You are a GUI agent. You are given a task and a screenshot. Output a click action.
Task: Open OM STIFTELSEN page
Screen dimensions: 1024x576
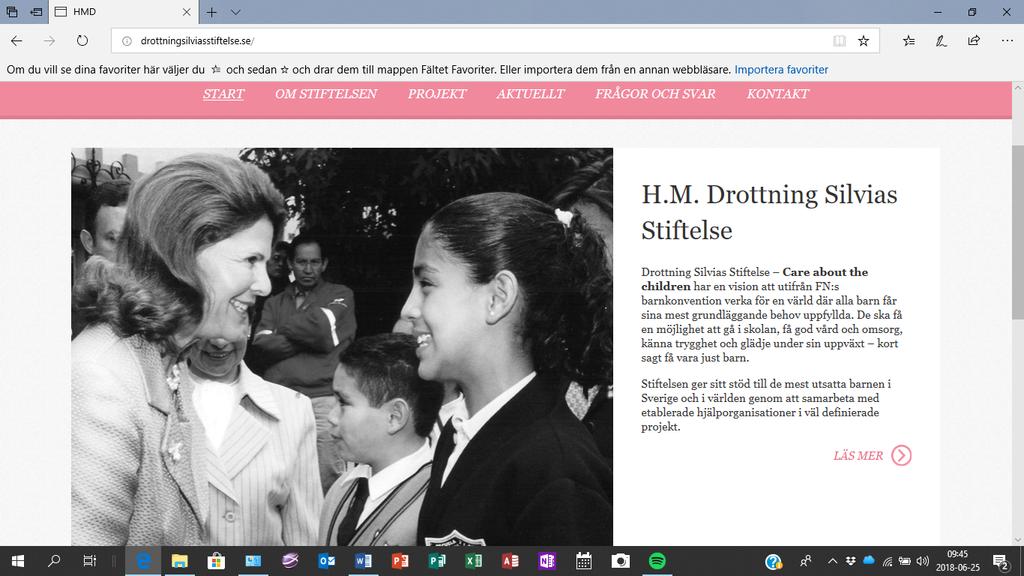(326, 94)
